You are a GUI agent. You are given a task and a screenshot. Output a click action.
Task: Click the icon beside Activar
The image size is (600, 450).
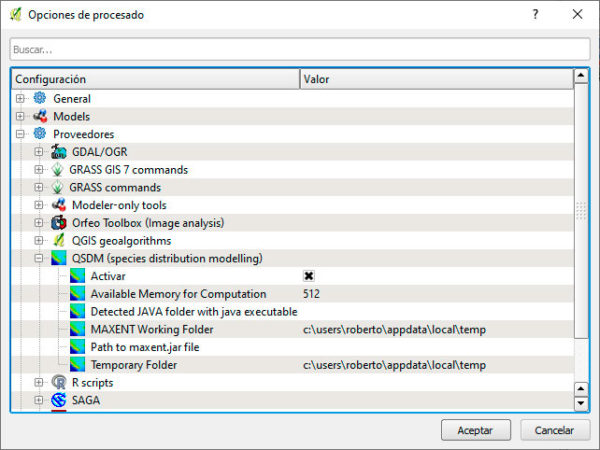click(x=77, y=276)
